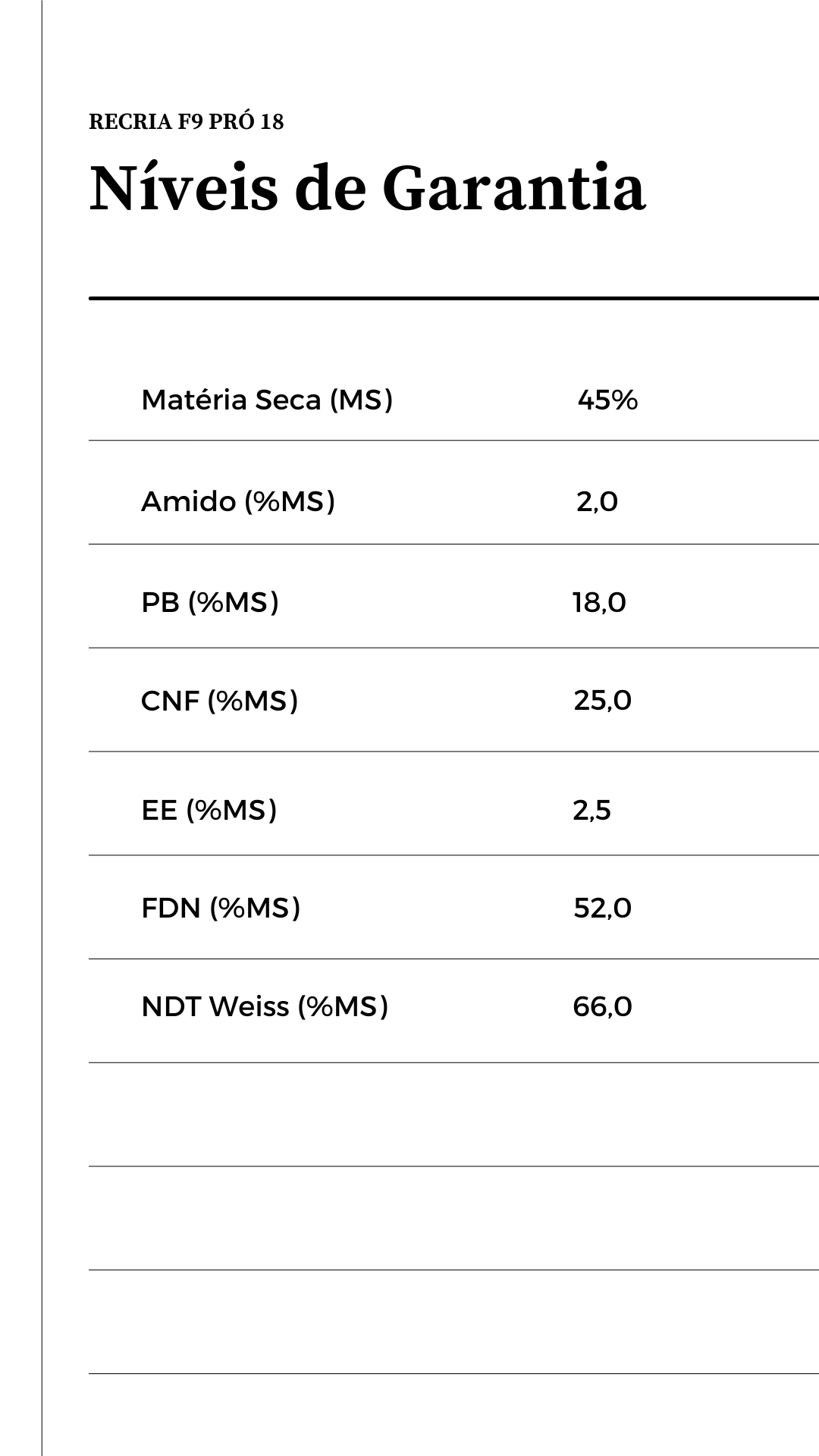Click the 'NDT Weiss (%MS)' label
The width and height of the screenshot is (819, 1456).
(265, 1006)
